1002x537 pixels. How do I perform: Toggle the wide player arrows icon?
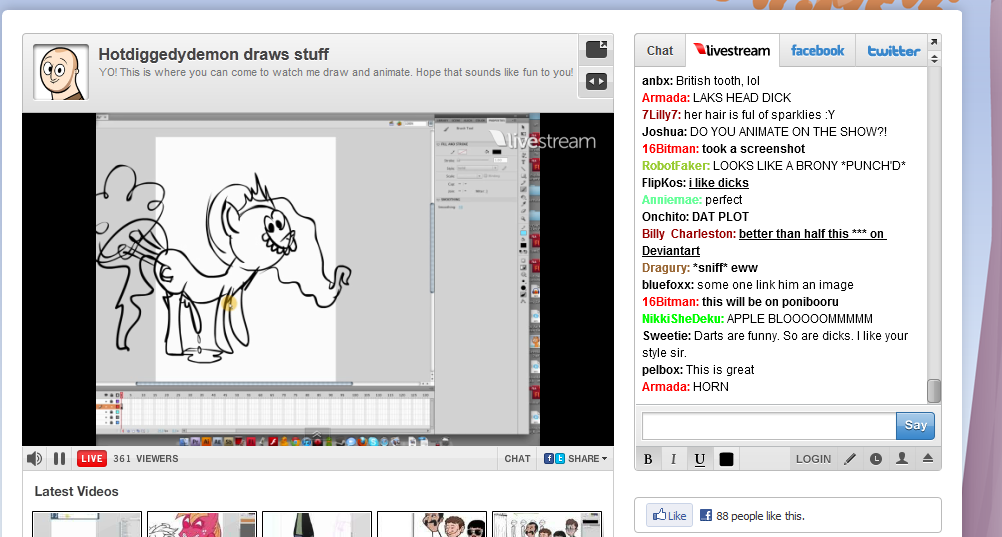596,81
